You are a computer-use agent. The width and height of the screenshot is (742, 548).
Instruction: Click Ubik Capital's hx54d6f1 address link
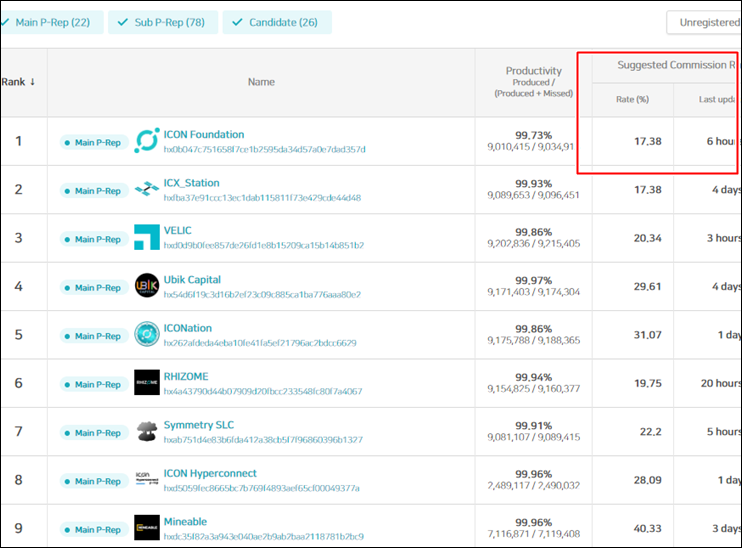click(x=262, y=294)
